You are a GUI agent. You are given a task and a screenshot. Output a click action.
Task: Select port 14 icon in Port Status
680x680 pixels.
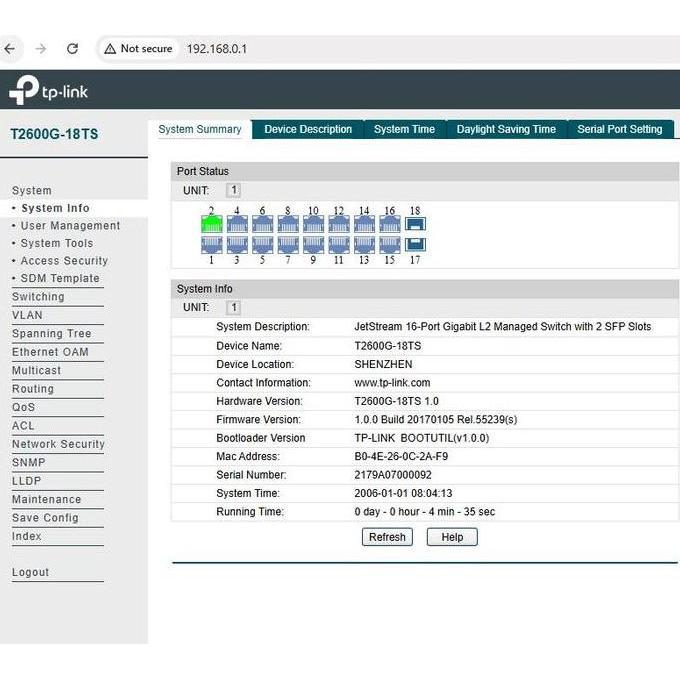click(364, 224)
